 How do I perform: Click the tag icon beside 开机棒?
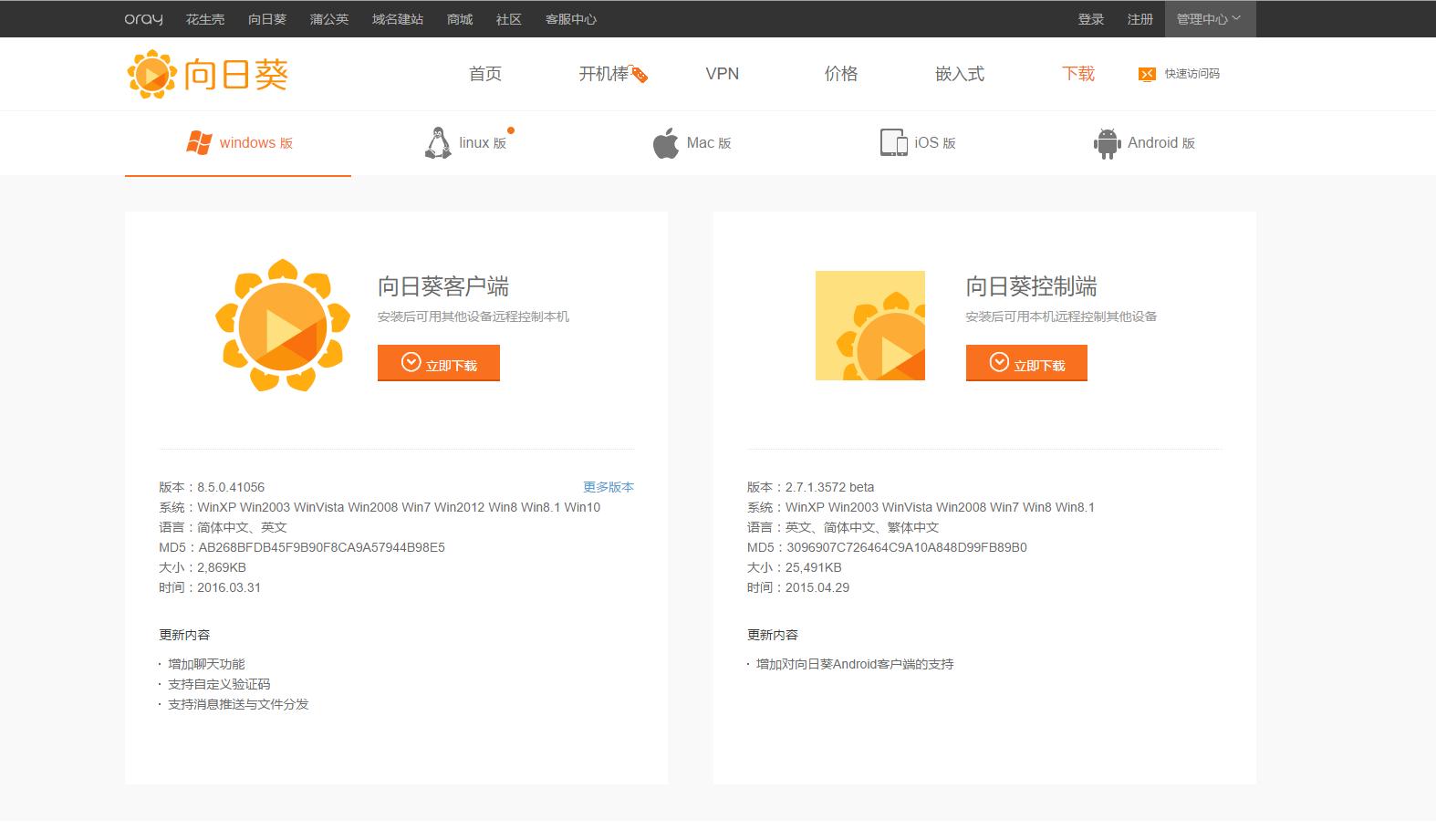[x=639, y=75]
